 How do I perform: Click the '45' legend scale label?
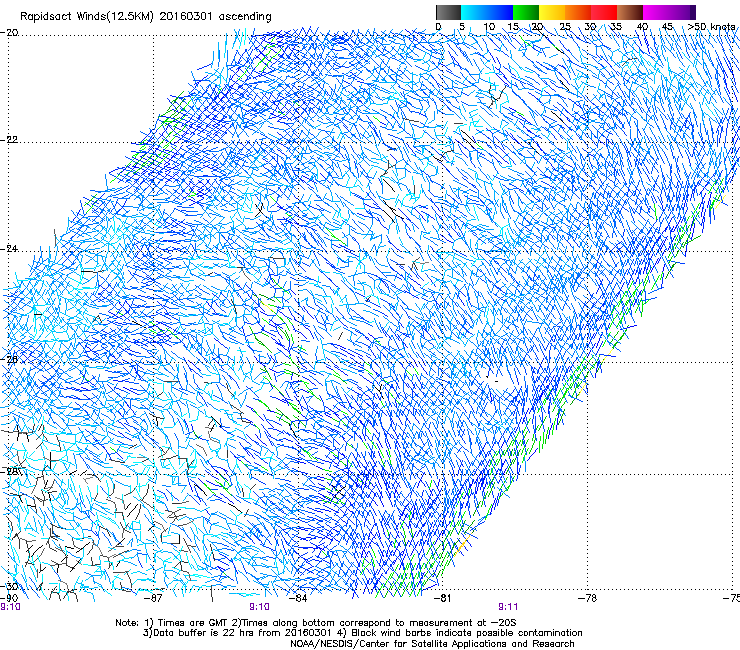[667, 27]
